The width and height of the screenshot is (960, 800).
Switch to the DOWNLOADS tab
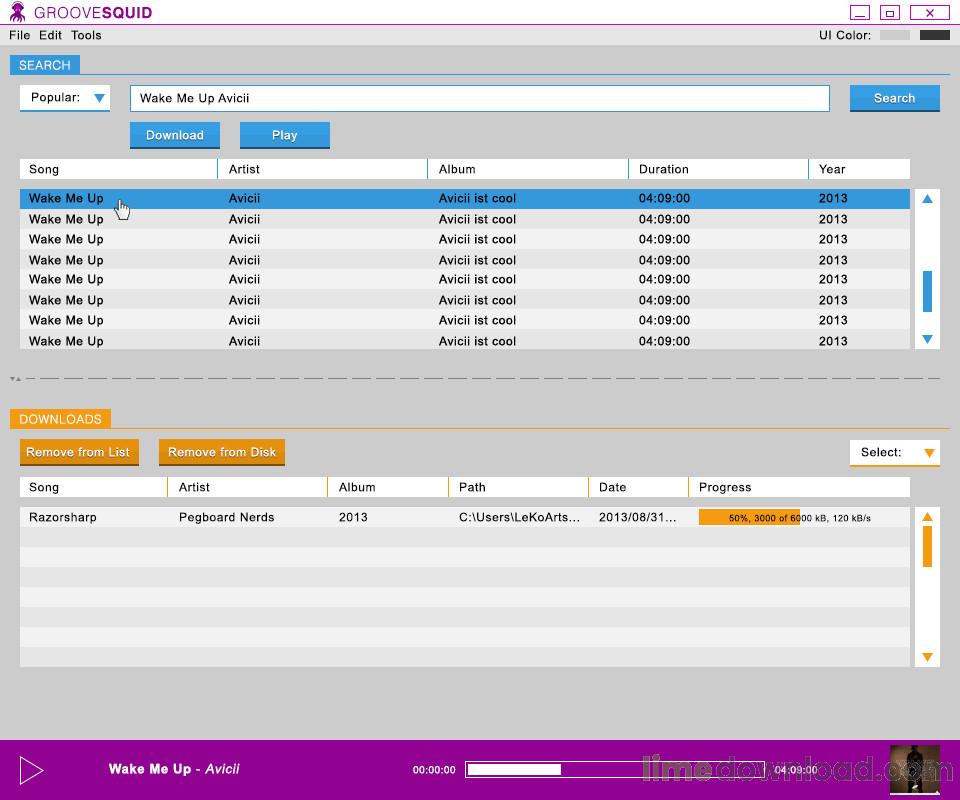pyautogui.click(x=60, y=419)
